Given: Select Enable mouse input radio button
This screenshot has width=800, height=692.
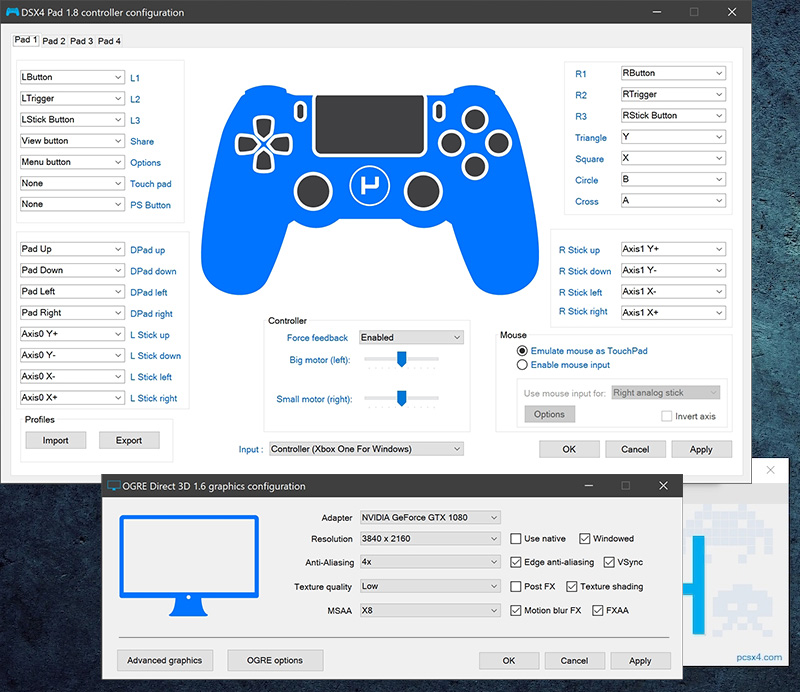Looking at the screenshot, I should 522,366.
